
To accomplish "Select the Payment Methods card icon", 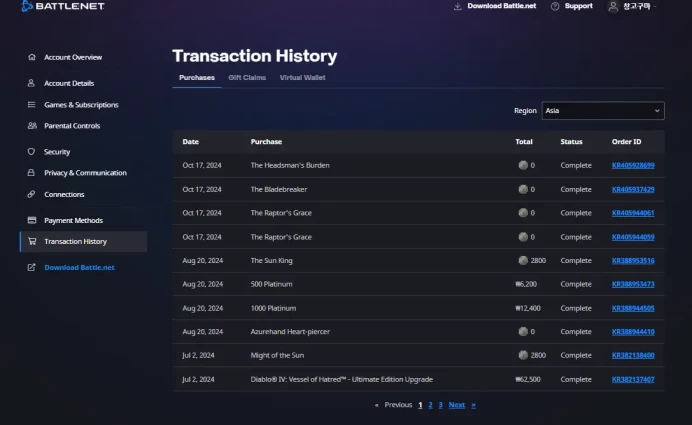I will (x=32, y=220).
